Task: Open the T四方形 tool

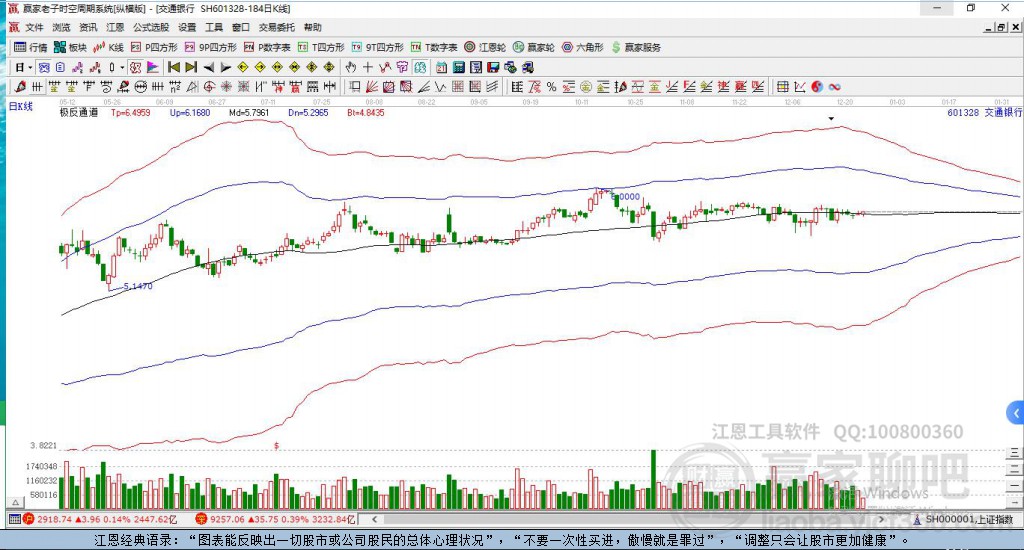Action: point(320,47)
